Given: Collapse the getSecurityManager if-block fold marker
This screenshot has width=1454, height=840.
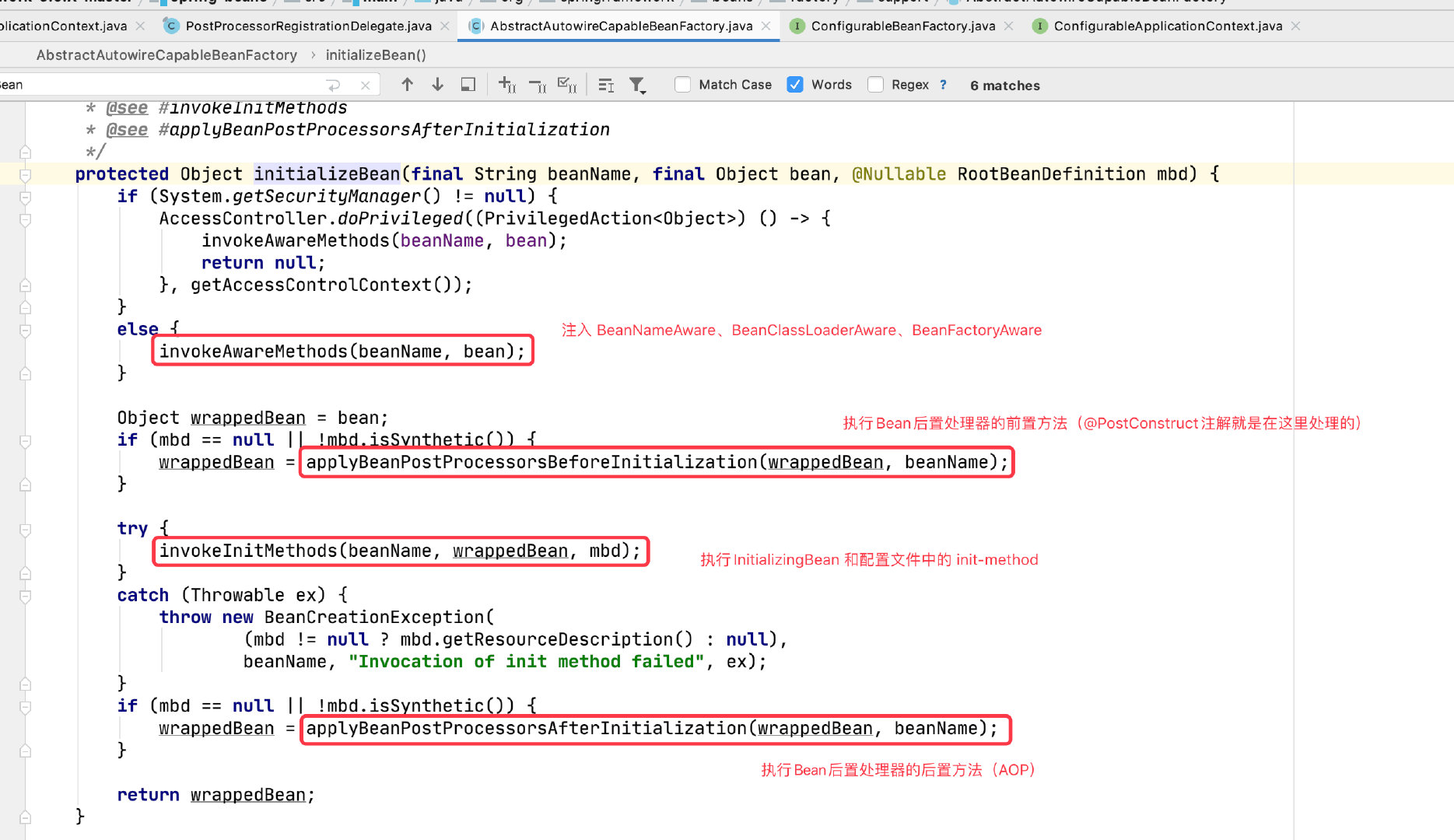Looking at the screenshot, I should [25, 197].
